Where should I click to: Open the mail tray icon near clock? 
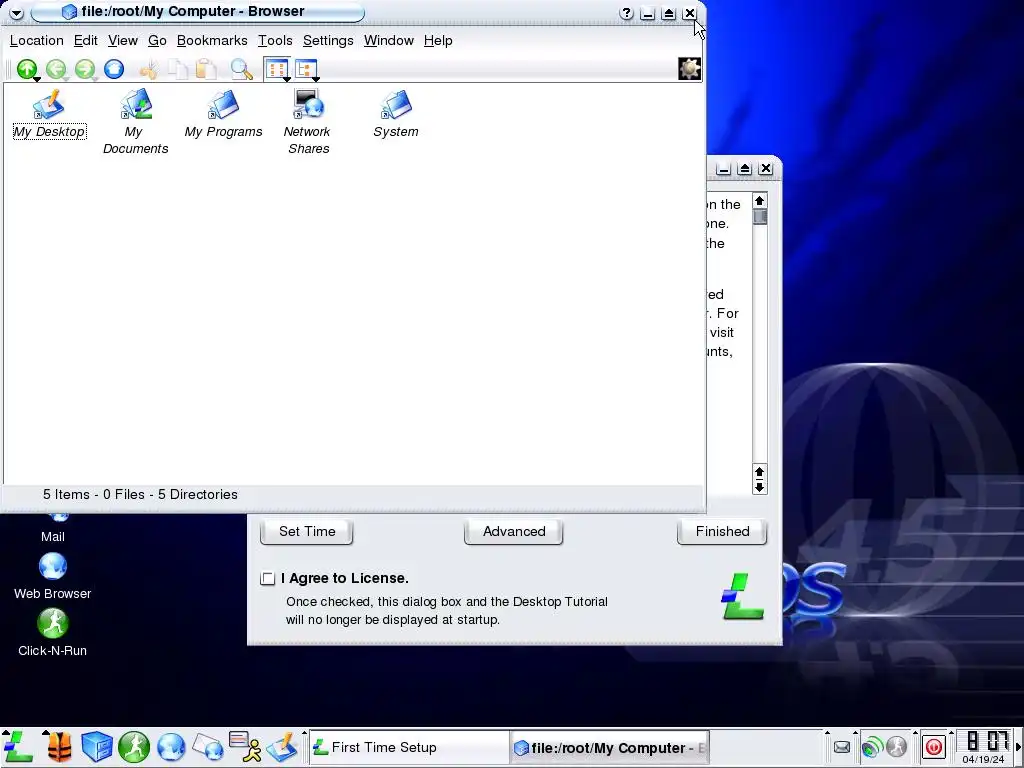tap(842, 747)
